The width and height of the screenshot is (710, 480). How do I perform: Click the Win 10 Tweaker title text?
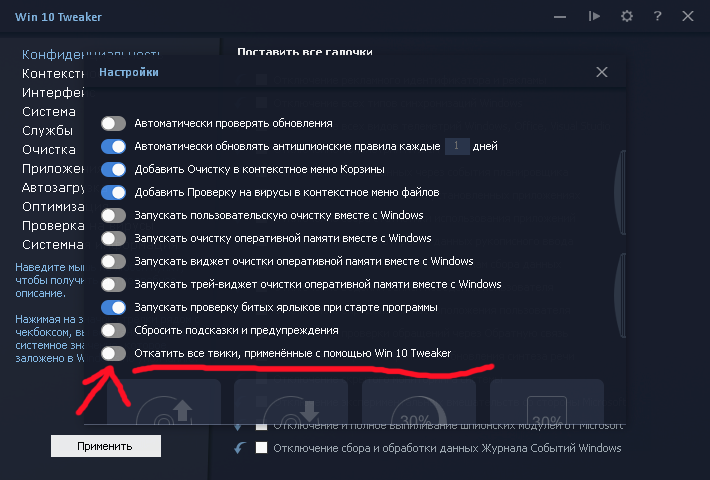point(58,17)
